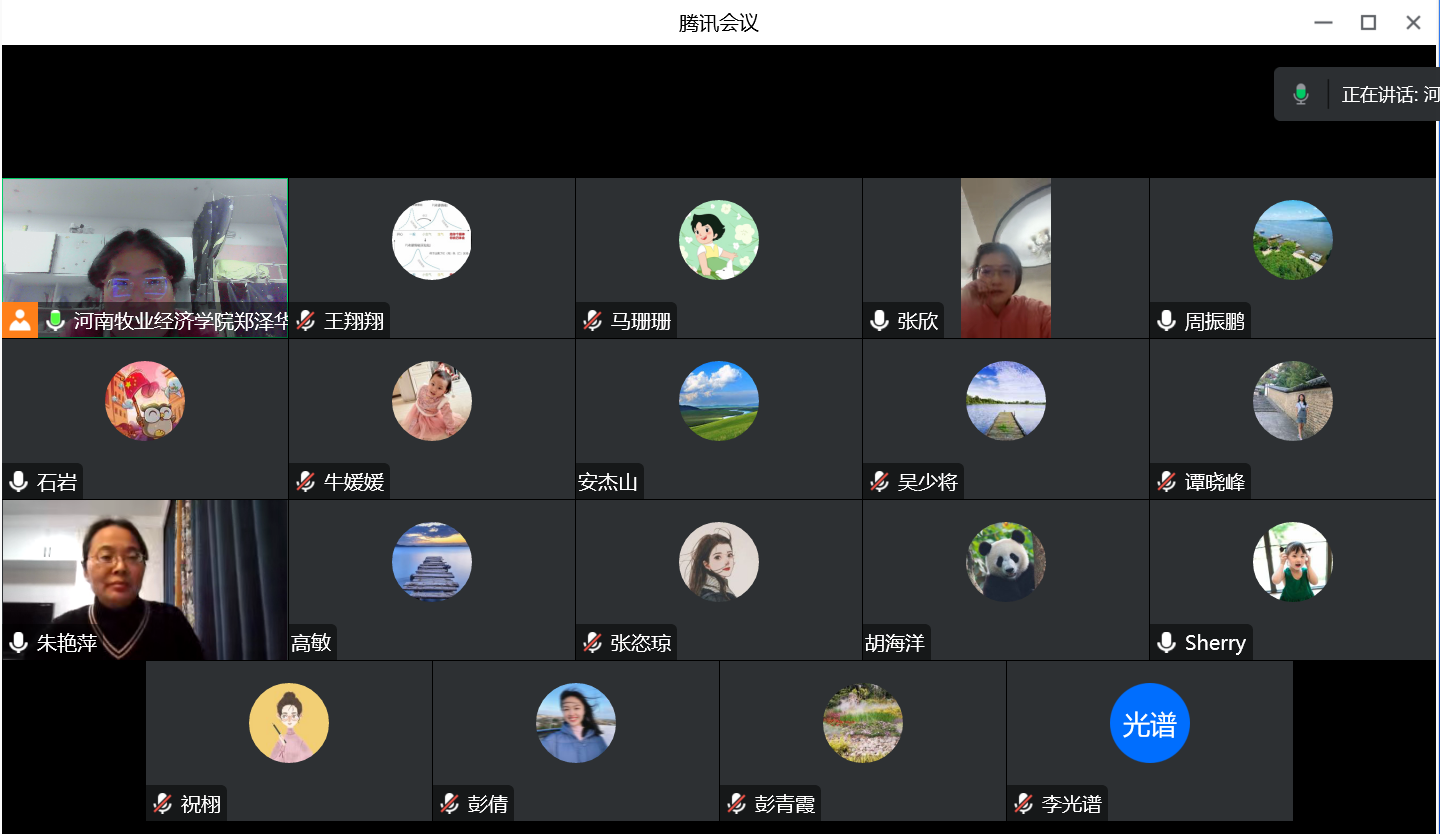1440x834 pixels.
Task: Click the green microphone icon beside 河南牧业经济学院
Action: [55, 321]
